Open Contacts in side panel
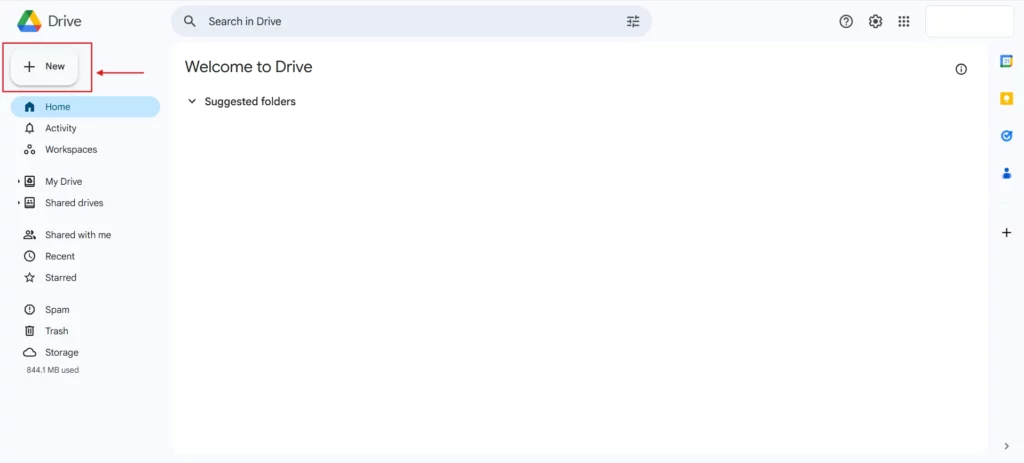The image size is (1024, 463). coord(1006,173)
